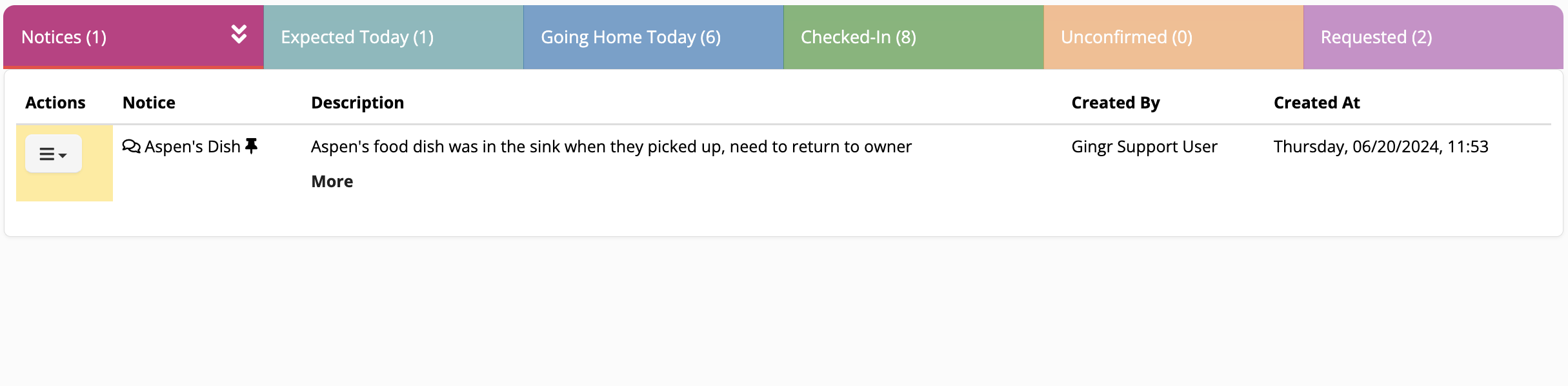View the Unconfirmed (0) tab
The image size is (1568, 386).
(1126, 37)
